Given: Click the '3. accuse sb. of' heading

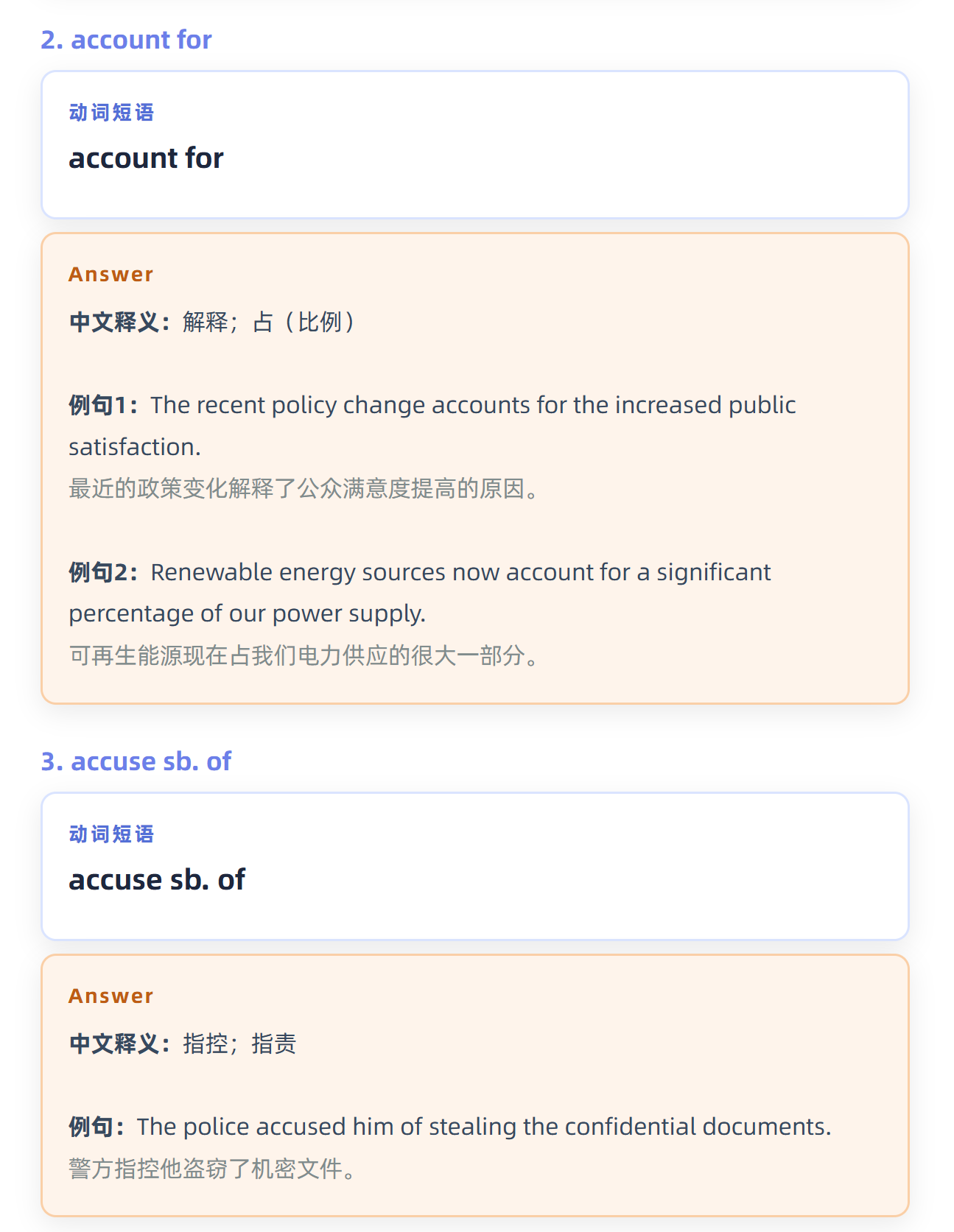Looking at the screenshot, I should 136,761.
